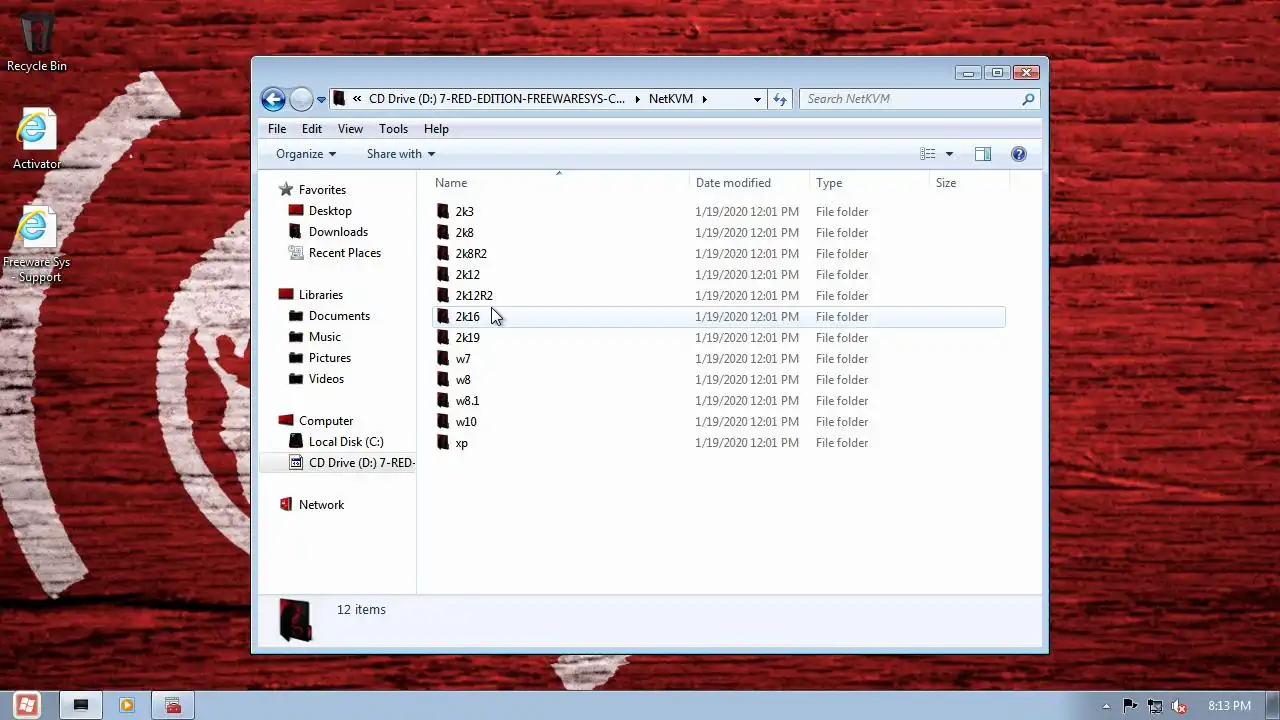Click the refresh button beside address bar
The width and height of the screenshot is (1280, 720).
(x=780, y=99)
